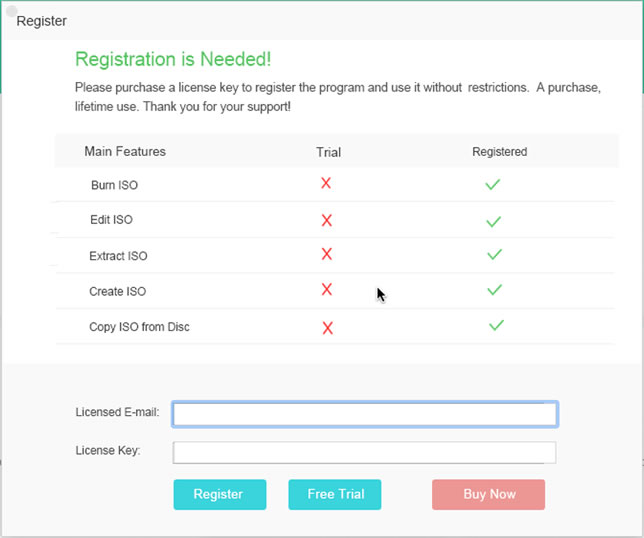Screen dimensions: 644x538
Task: Click the Trial column header
Action: [329, 152]
